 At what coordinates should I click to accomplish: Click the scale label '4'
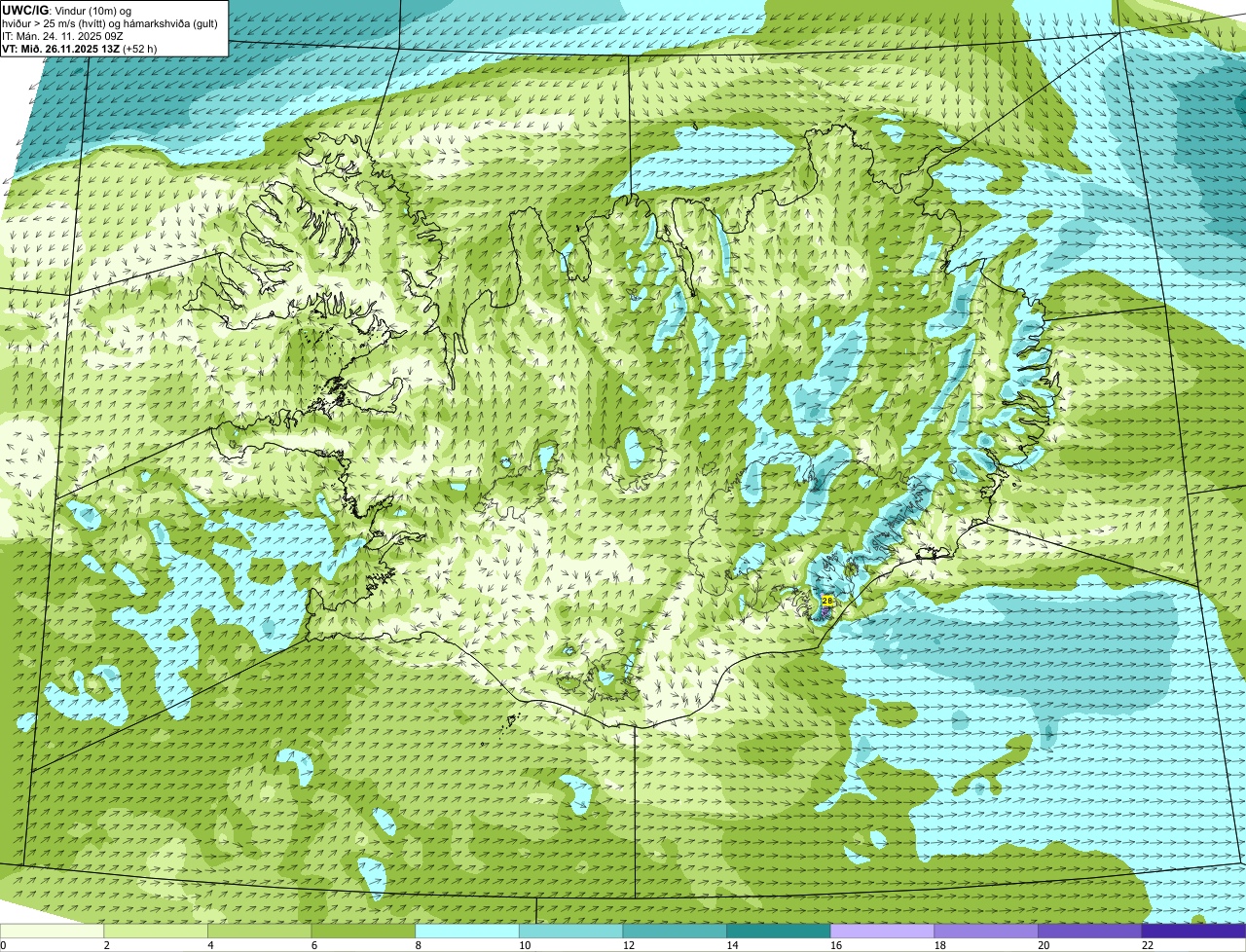point(210,945)
